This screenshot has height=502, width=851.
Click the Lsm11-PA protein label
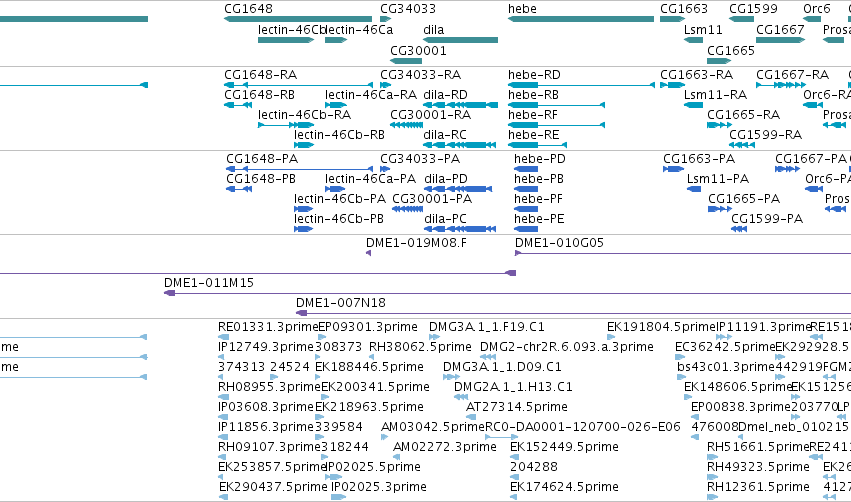717,179
